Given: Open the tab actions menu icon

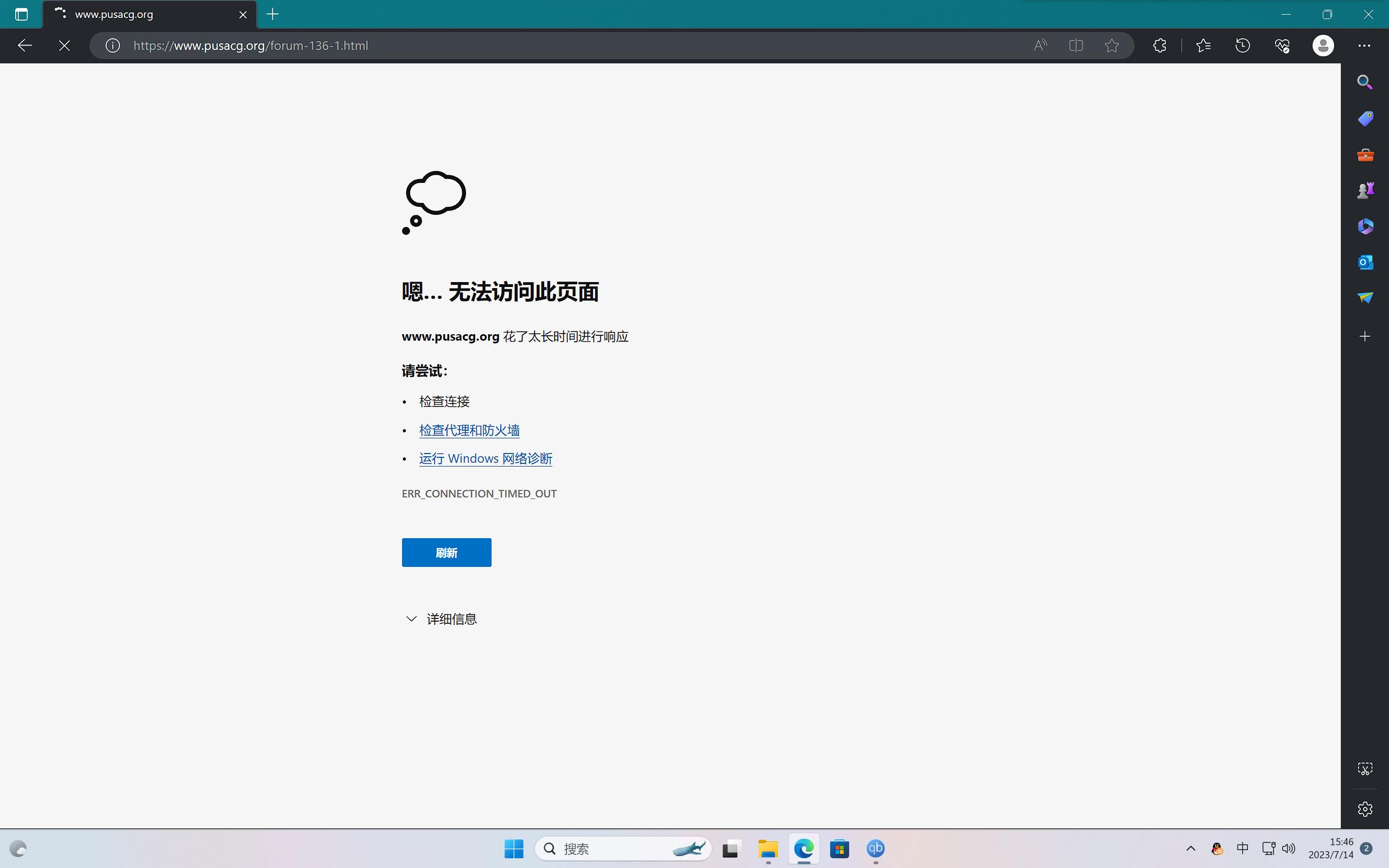Looking at the screenshot, I should click(21, 14).
